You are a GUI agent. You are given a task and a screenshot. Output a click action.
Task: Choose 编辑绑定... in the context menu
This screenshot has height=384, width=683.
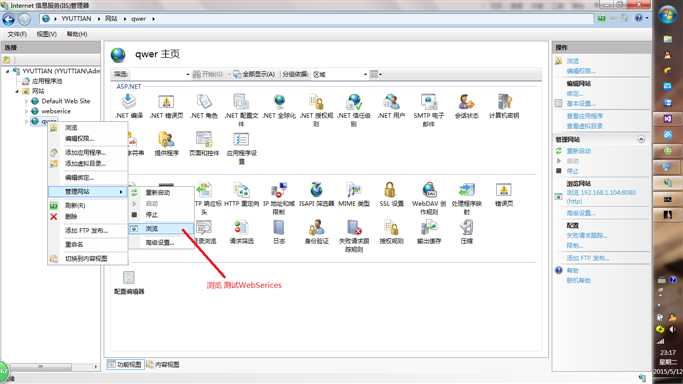click(88, 178)
